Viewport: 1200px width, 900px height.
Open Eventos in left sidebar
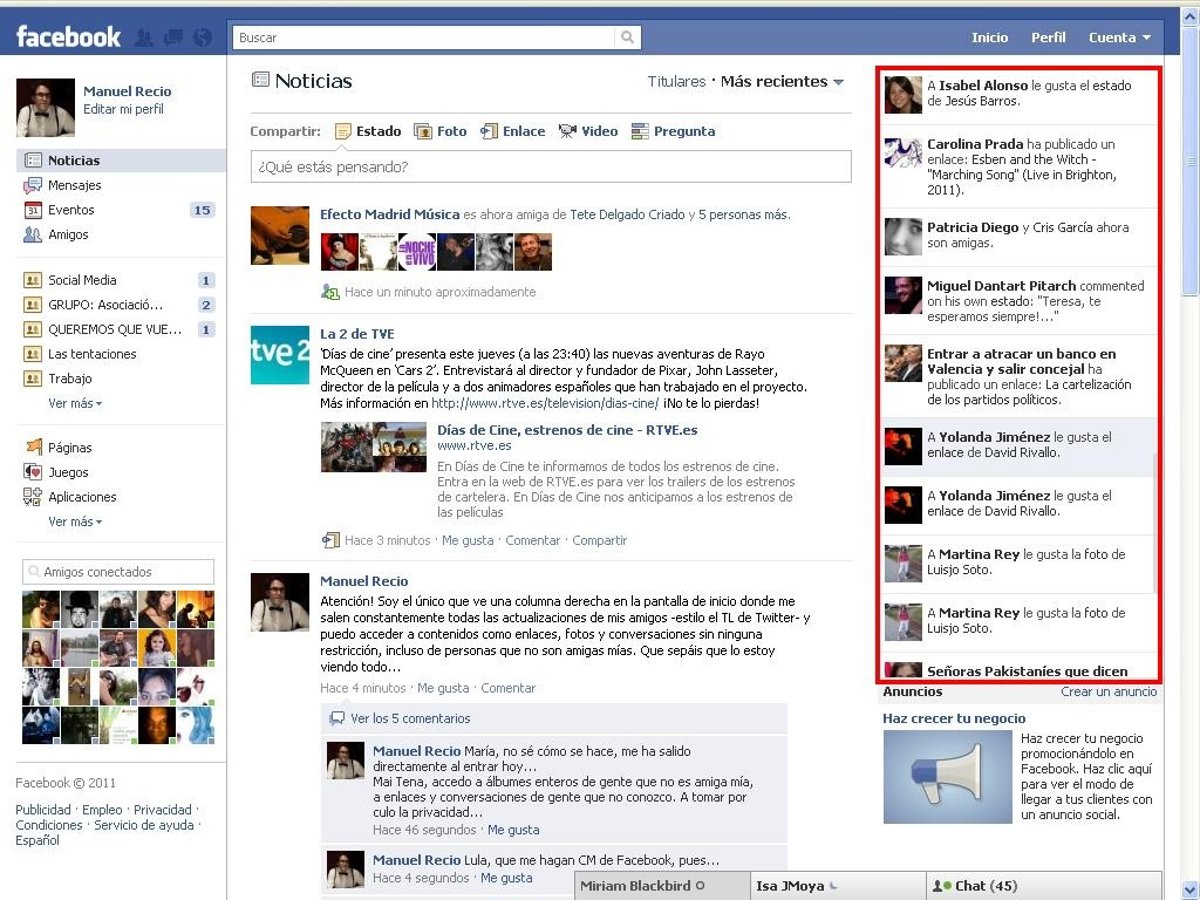coord(71,210)
